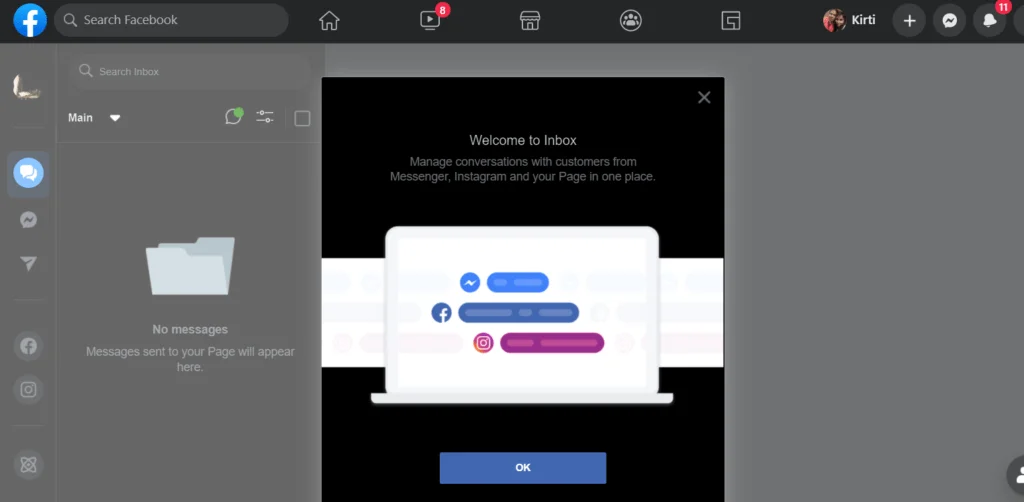Image resolution: width=1024 pixels, height=502 pixels.
Task: Open the Watch video icon
Action: coord(430,21)
